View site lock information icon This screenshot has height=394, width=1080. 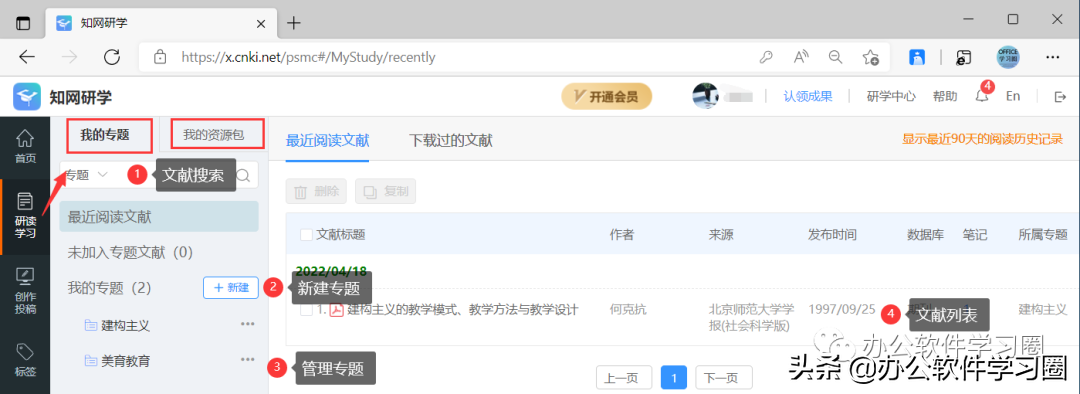(160, 57)
